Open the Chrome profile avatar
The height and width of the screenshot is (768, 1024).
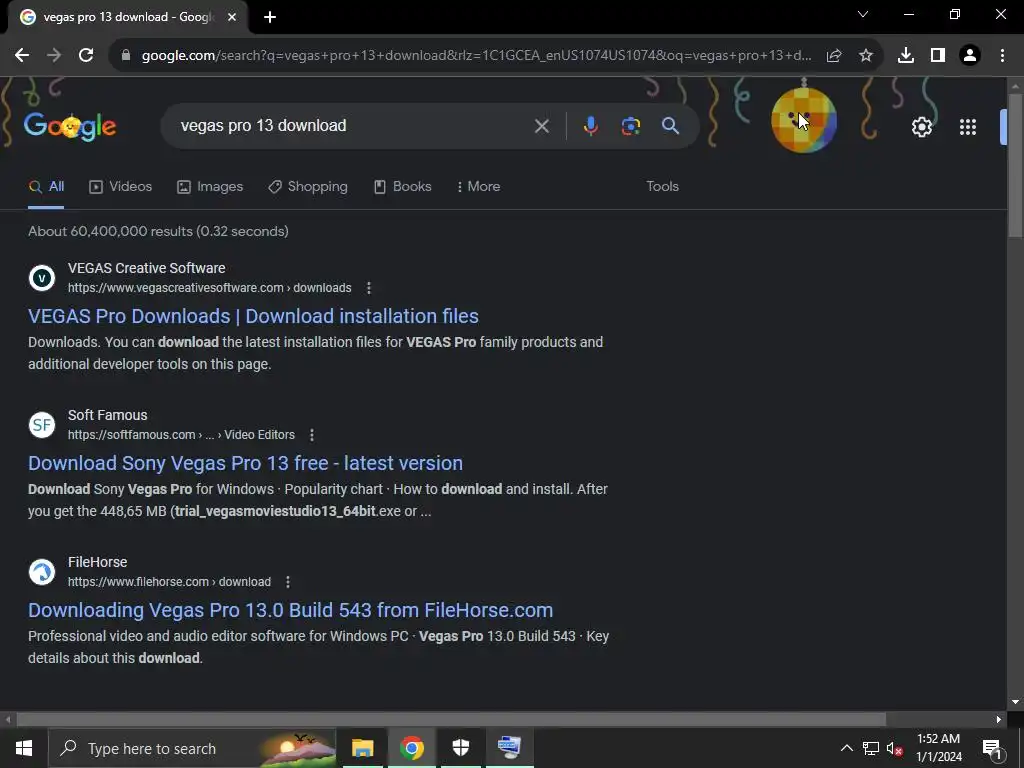coord(970,56)
